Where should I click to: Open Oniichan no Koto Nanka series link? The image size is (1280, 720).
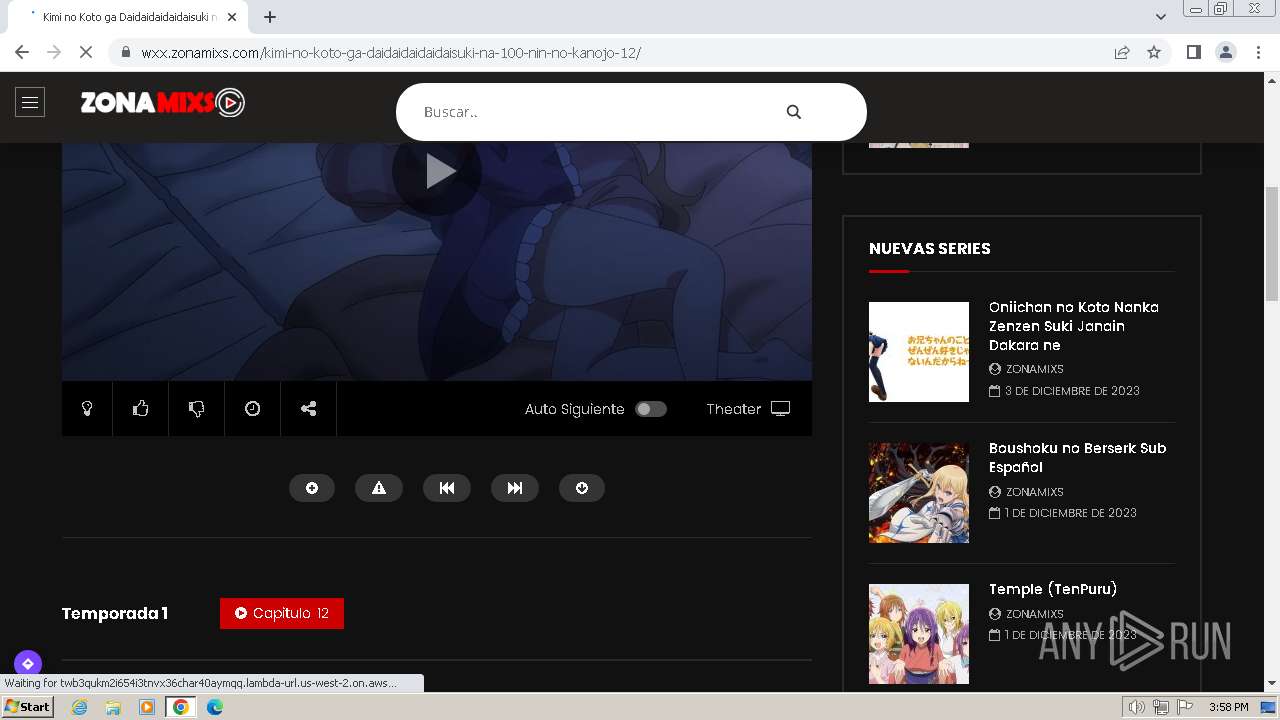[1074, 326]
